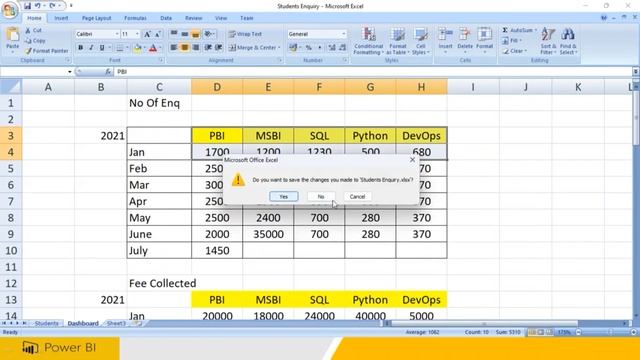The image size is (640, 360).
Task: Increase font size with Grow Font
Action: [x=147, y=34]
